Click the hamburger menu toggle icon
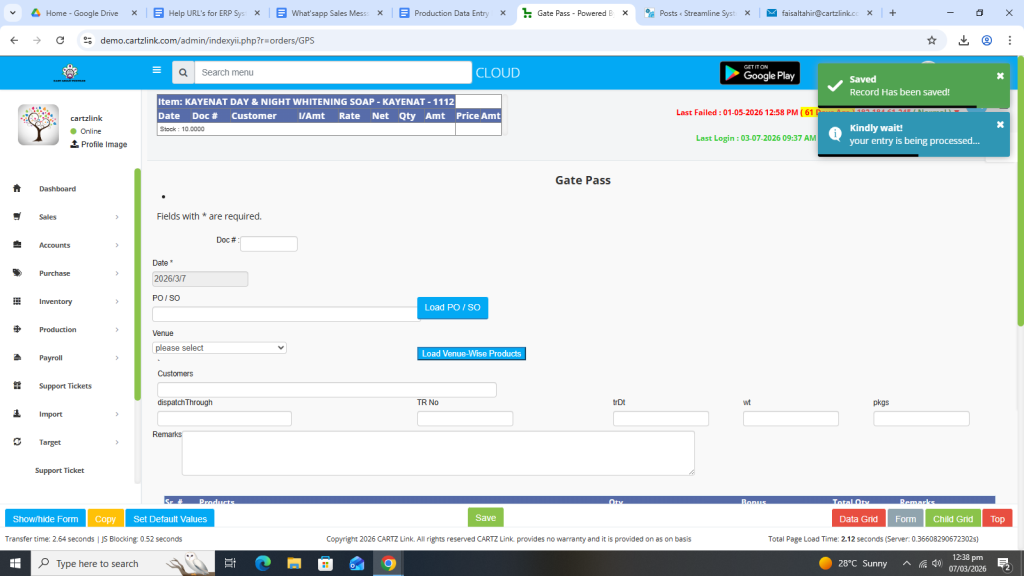 click(x=156, y=71)
